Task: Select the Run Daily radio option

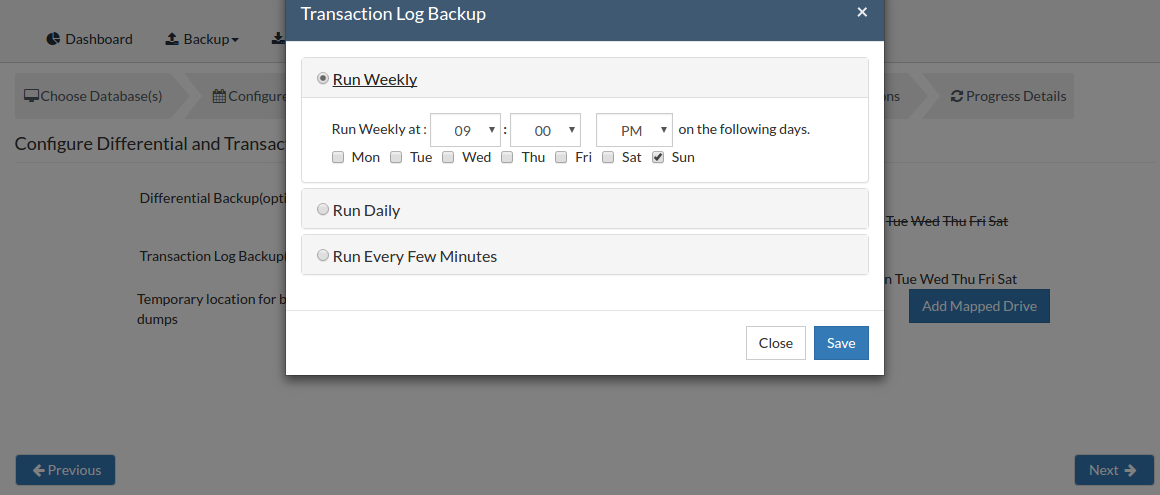Action: pyautogui.click(x=323, y=209)
